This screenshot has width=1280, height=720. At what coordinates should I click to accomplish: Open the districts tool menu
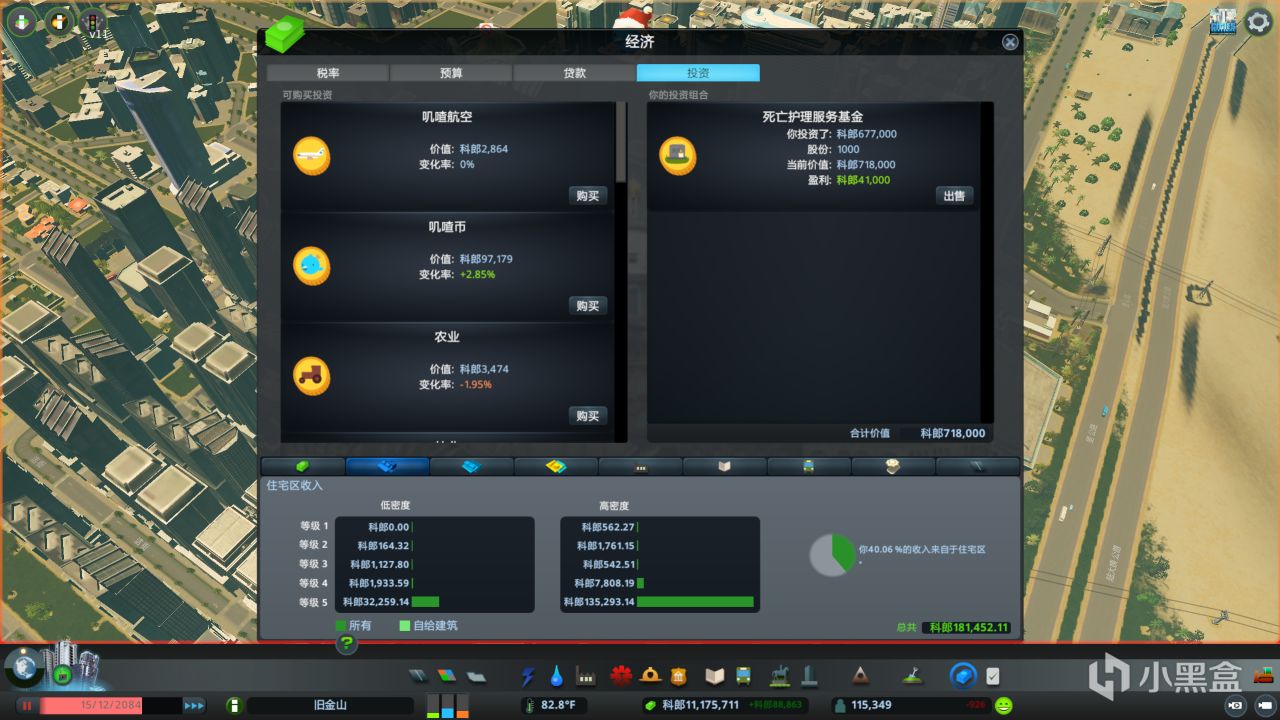tap(476, 677)
